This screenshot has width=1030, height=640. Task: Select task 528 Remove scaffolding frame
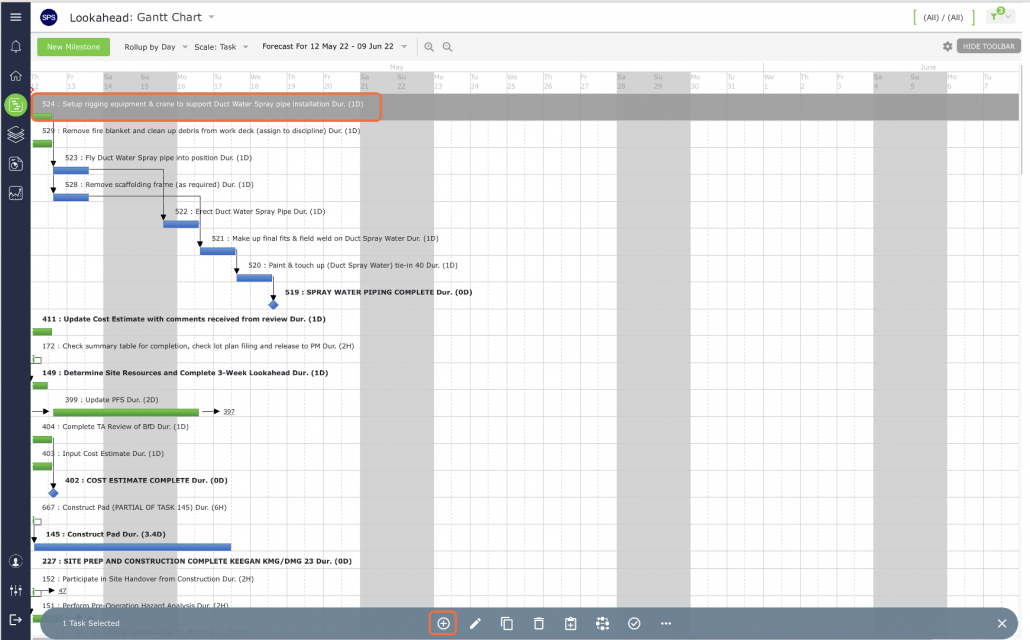[159, 185]
